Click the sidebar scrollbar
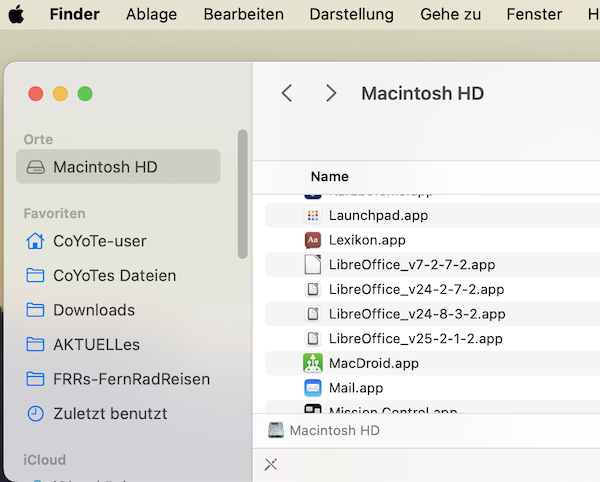600x482 pixels. coord(242,194)
